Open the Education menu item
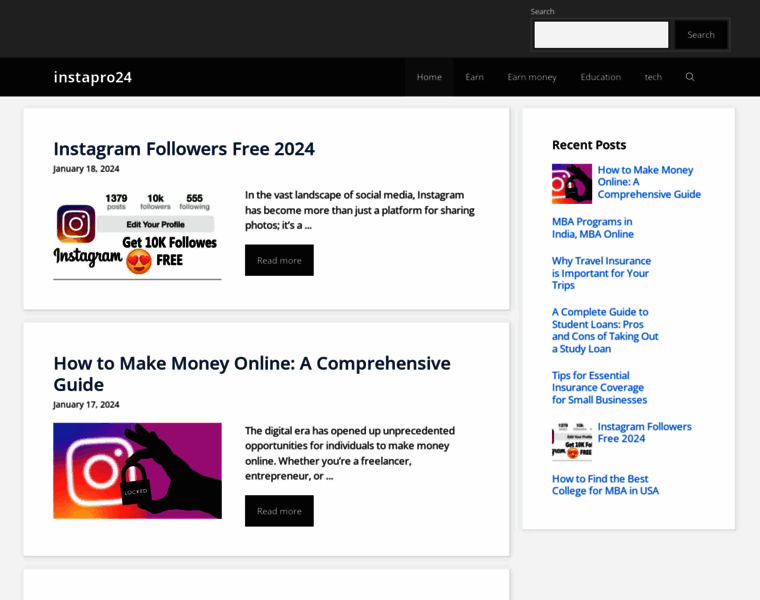 (601, 77)
